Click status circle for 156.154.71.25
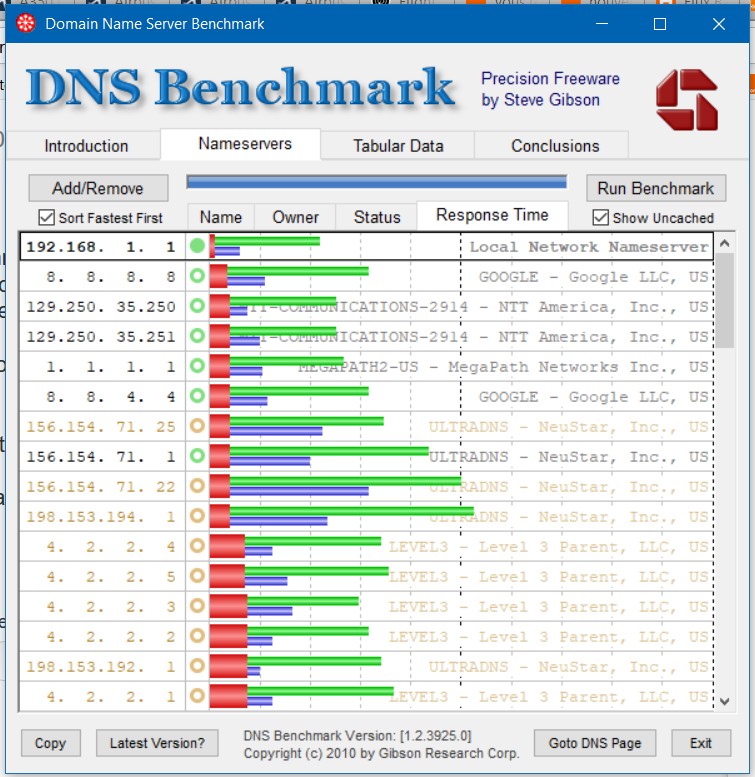755x777 pixels. (197, 426)
